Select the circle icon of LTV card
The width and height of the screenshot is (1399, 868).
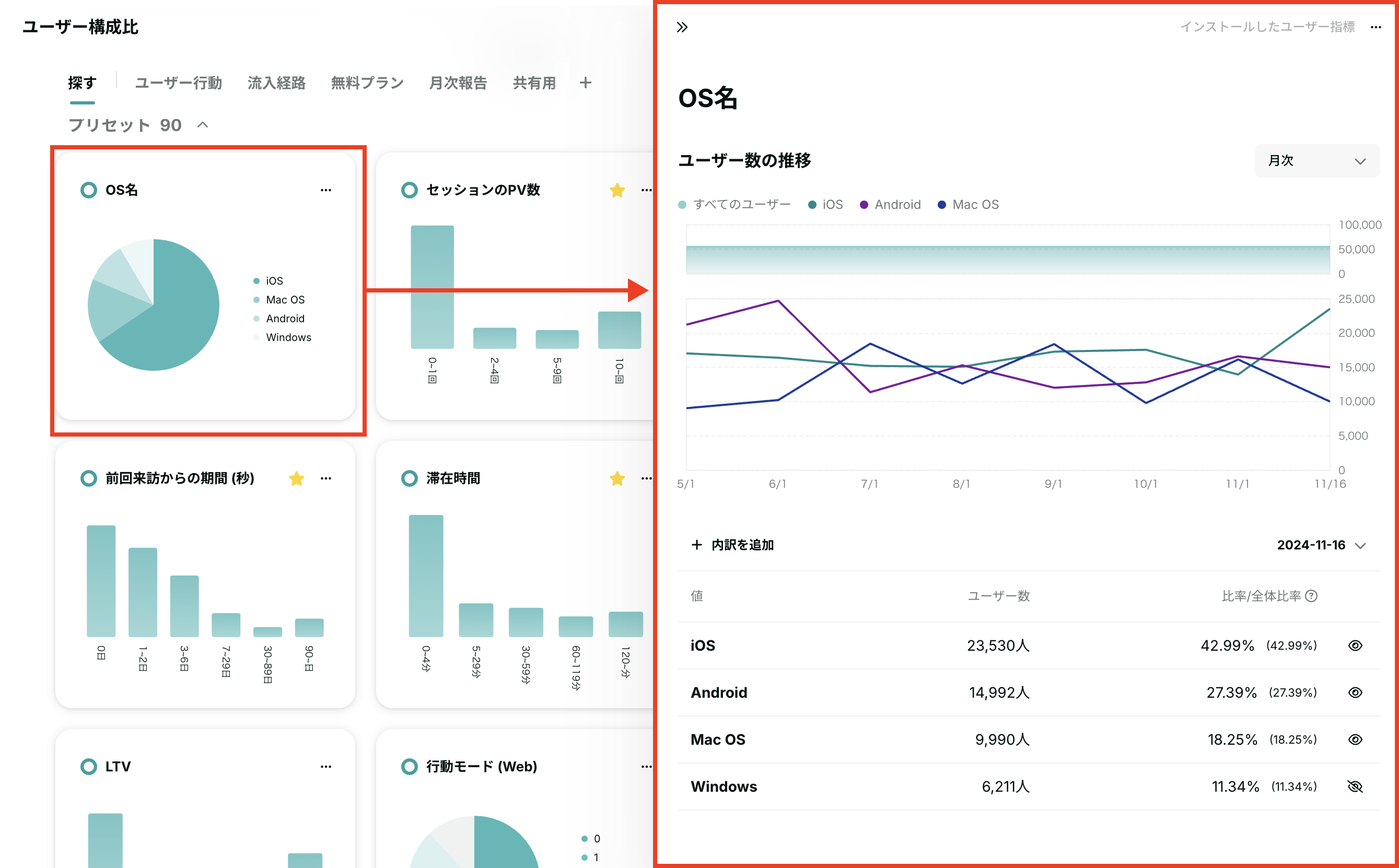[88, 766]
